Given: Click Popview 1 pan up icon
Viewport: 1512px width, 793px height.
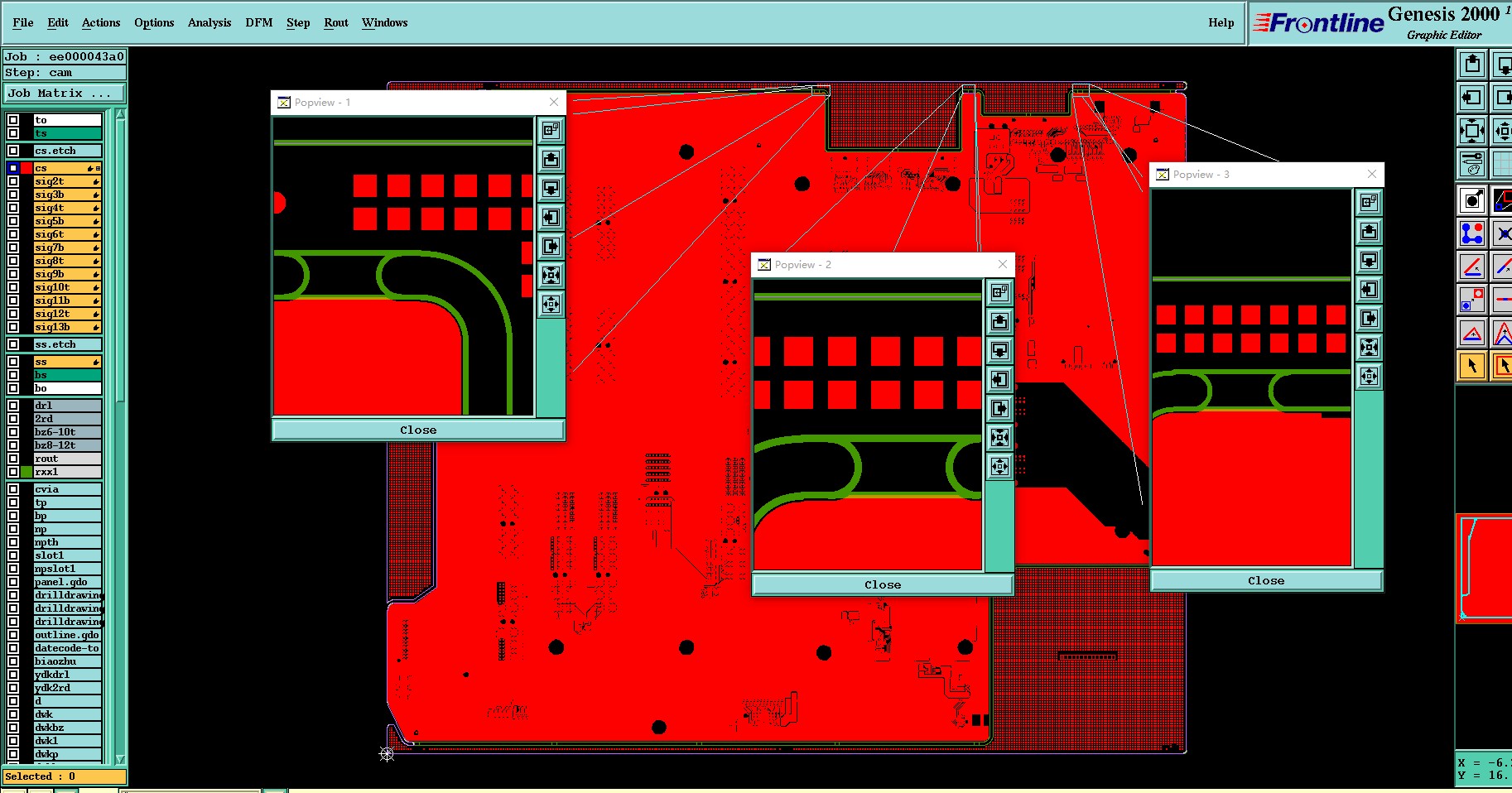Looking at the screenshot, I should click(551, 160).
